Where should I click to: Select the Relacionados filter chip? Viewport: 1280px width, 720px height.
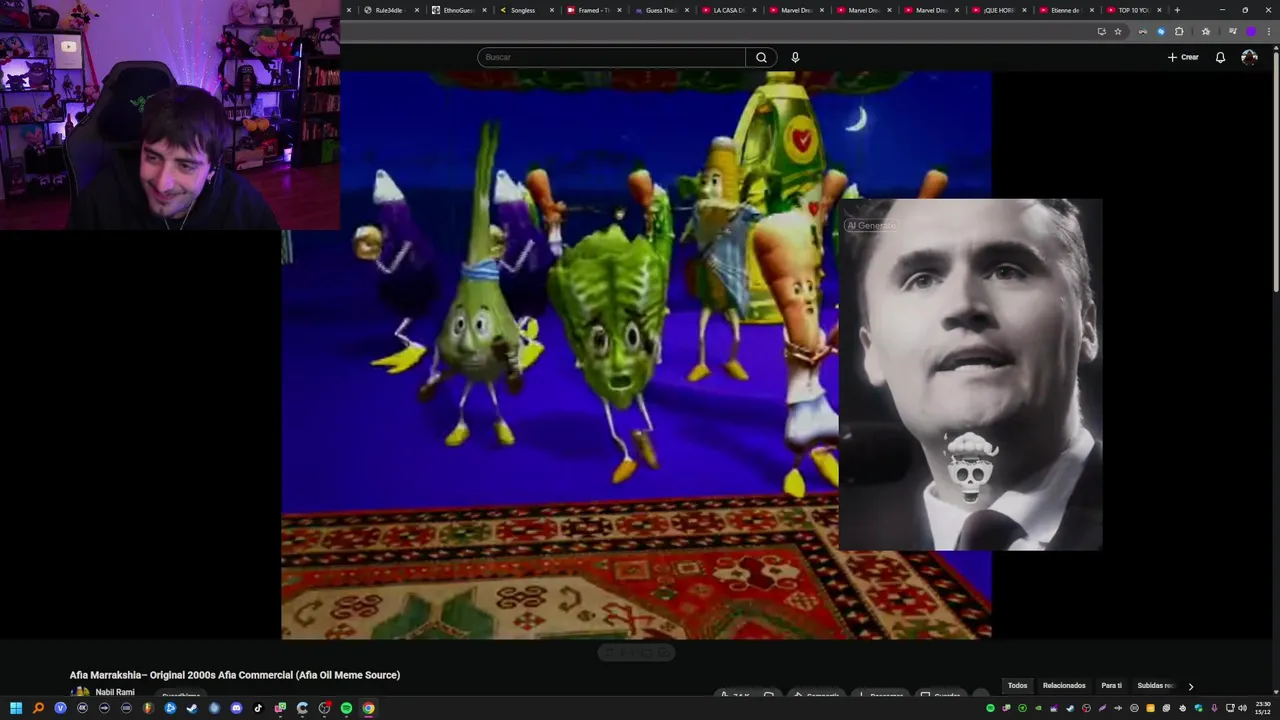(x=1064, y=686)
